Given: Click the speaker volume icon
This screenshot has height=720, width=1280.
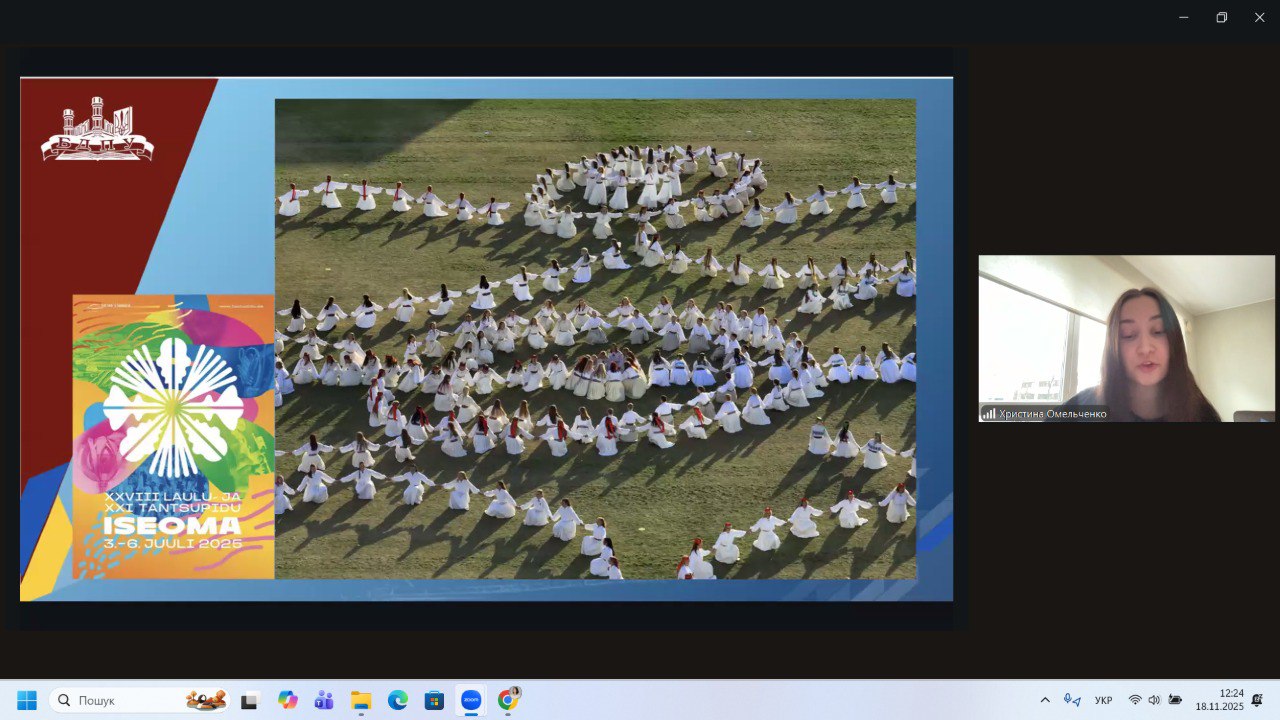Looking at the screenshot, I should 1154,700.
